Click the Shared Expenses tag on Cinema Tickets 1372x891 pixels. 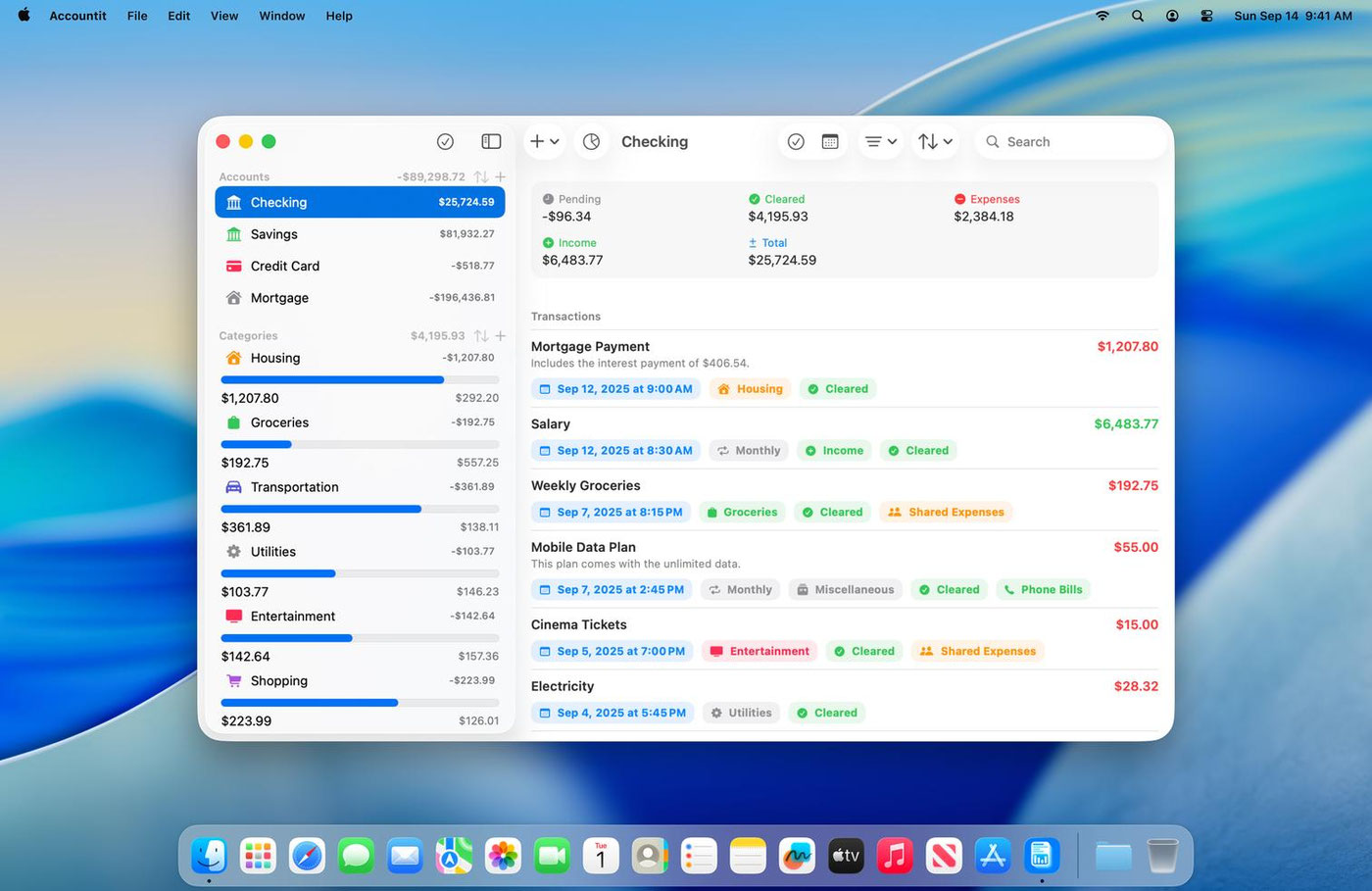(978, 651)
